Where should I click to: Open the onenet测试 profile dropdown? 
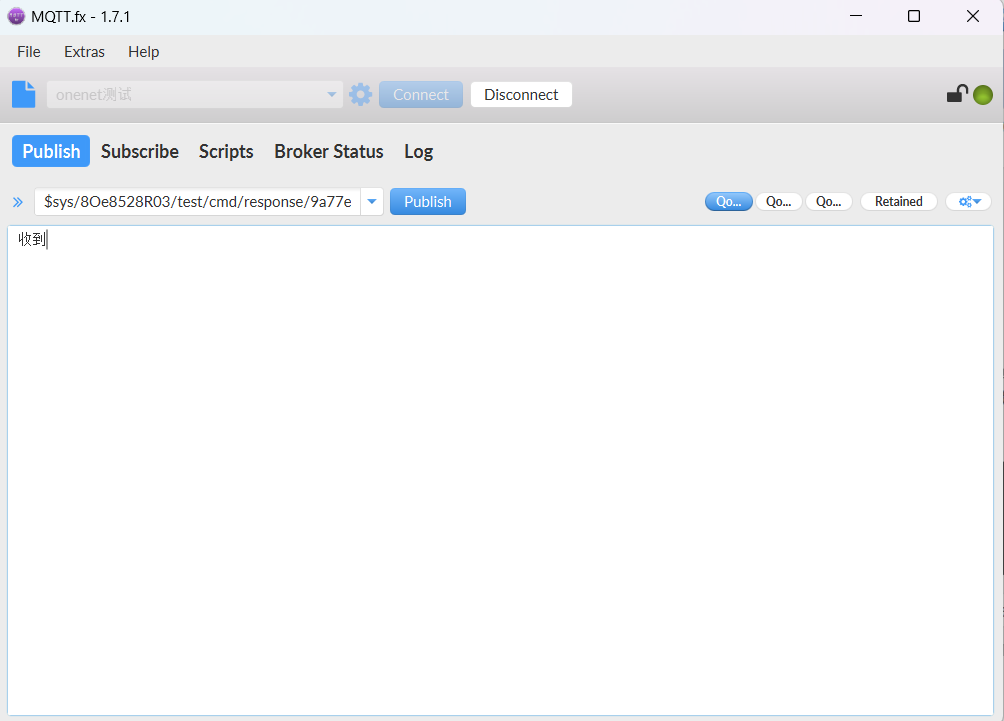point(195,95)
